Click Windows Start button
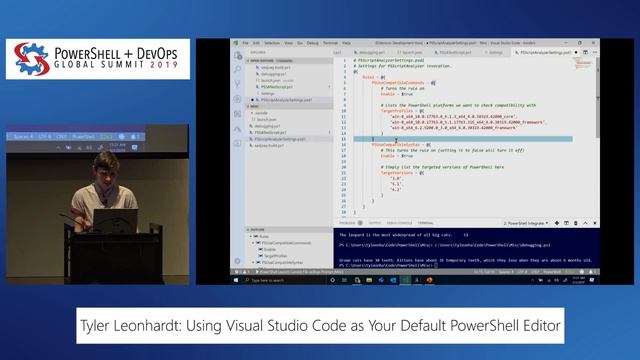This screenshot has width=640, height=360. 236,280
